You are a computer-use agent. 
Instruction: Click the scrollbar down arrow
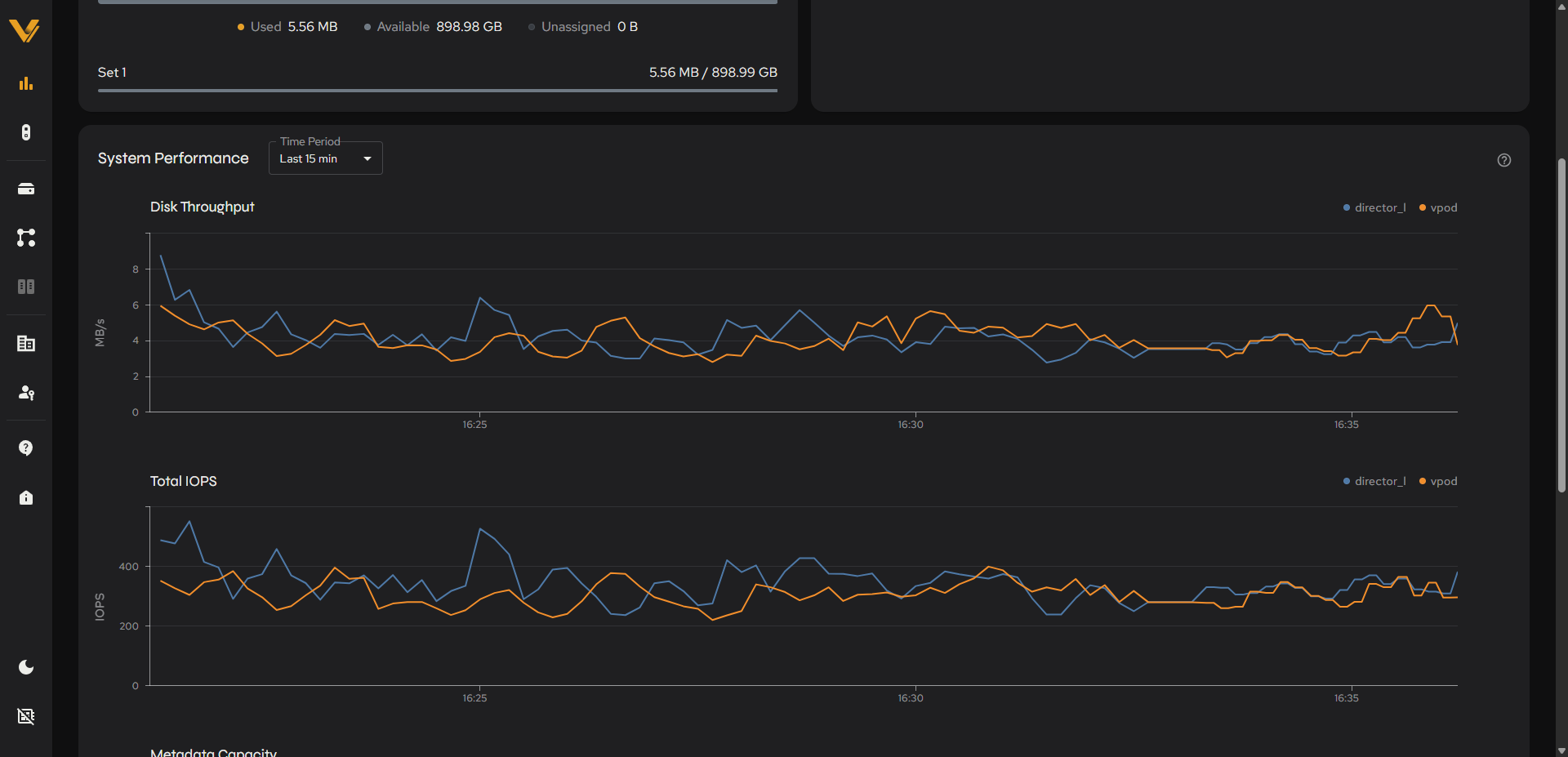pos(1561,750)
